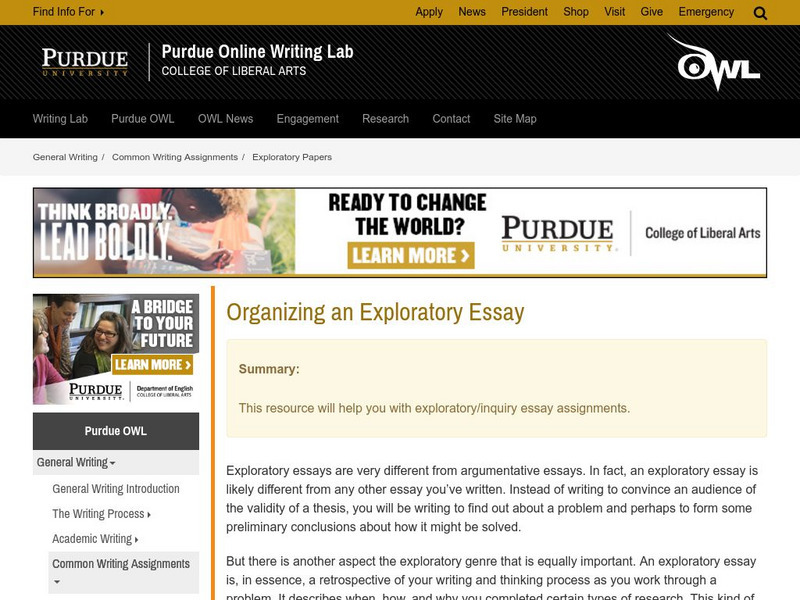This screenshot has width=800, height=600.
Task: Expand the Find Info For menu
Action: pos(68,12)
